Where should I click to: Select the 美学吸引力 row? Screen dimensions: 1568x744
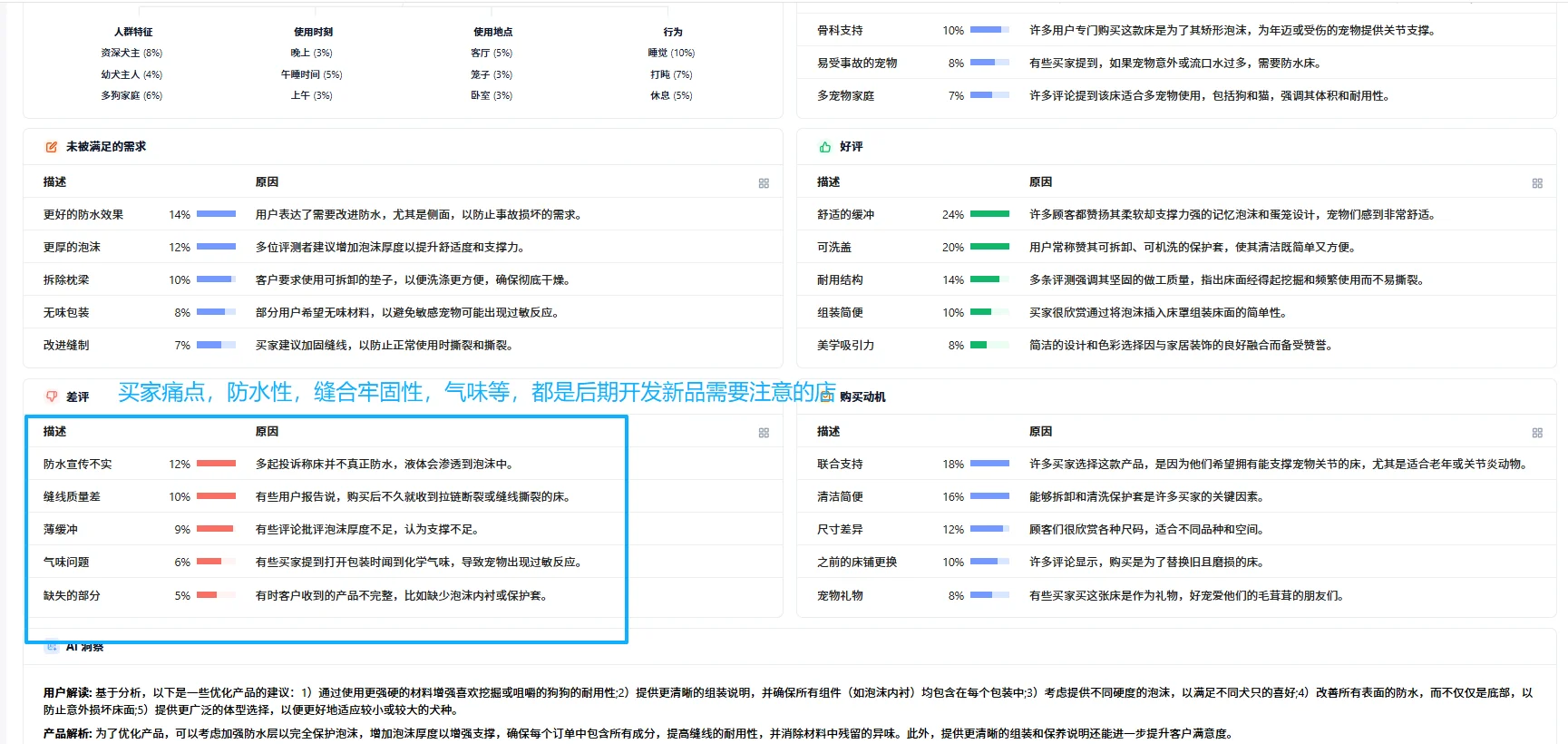[1176, 345]
